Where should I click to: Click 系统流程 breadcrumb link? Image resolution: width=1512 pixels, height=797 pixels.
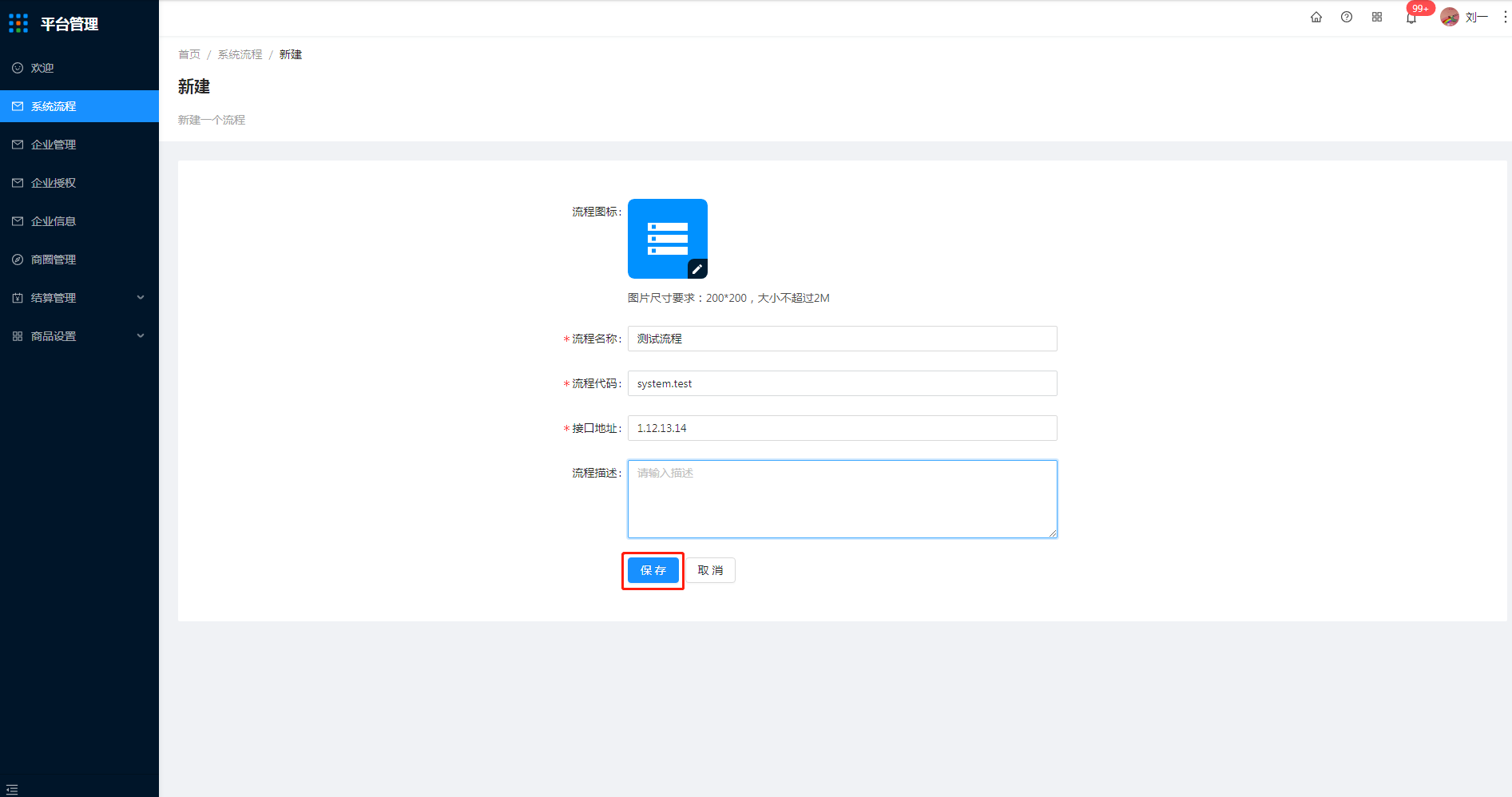pos(240,54)
